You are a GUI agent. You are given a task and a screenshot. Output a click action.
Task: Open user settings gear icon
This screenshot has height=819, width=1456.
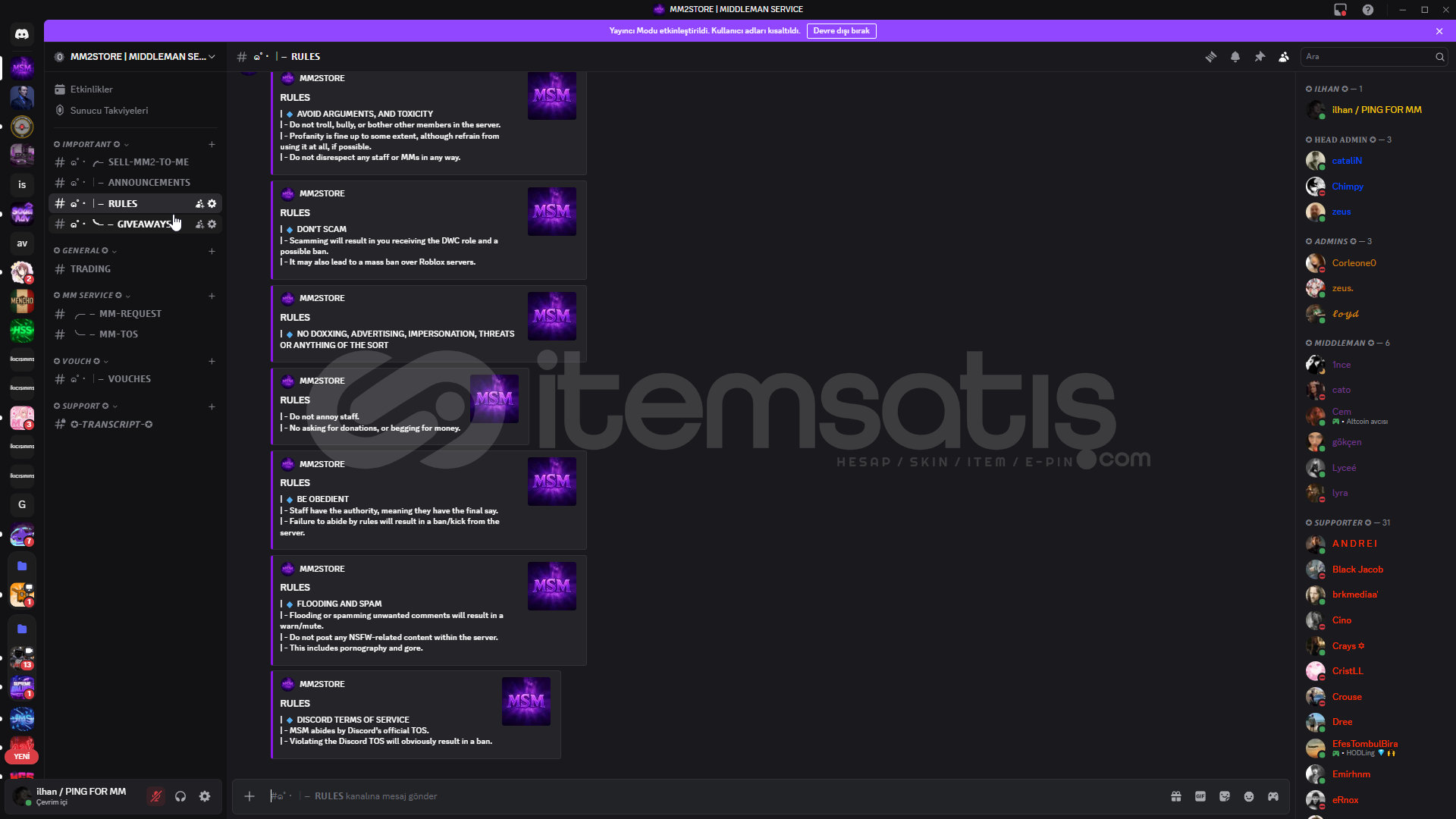click(205, 796)
